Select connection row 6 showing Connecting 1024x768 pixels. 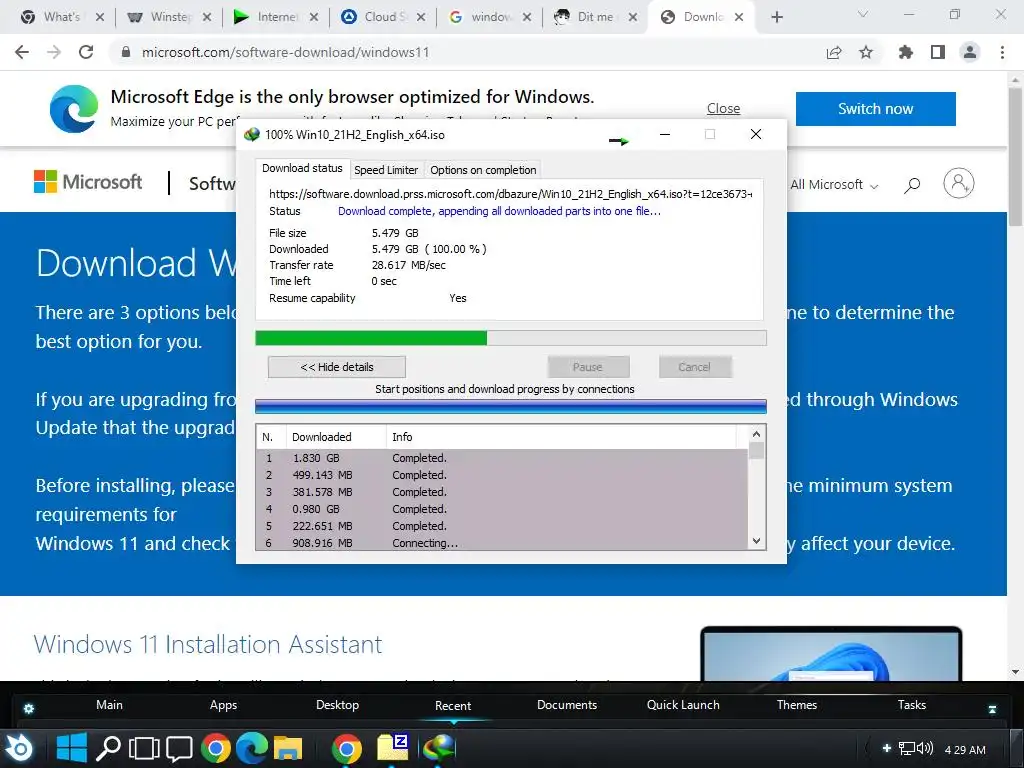tap(502, 543)
